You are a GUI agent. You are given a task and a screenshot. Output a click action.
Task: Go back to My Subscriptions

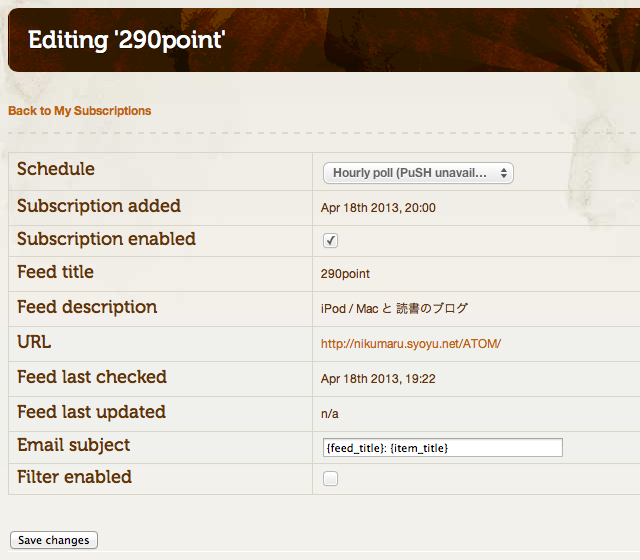[80, 111]
